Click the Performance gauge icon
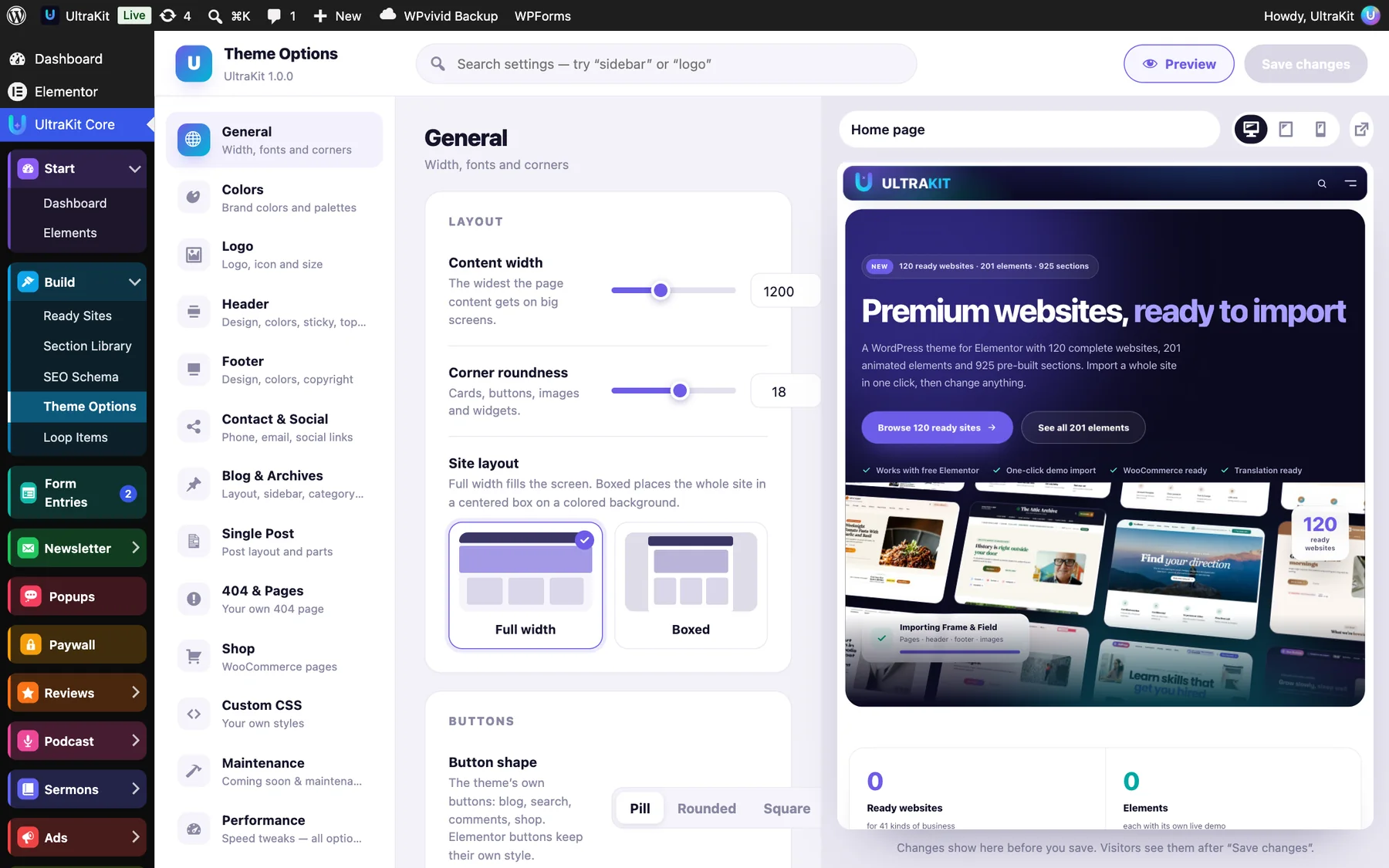1389x868 pixels. 194,829
